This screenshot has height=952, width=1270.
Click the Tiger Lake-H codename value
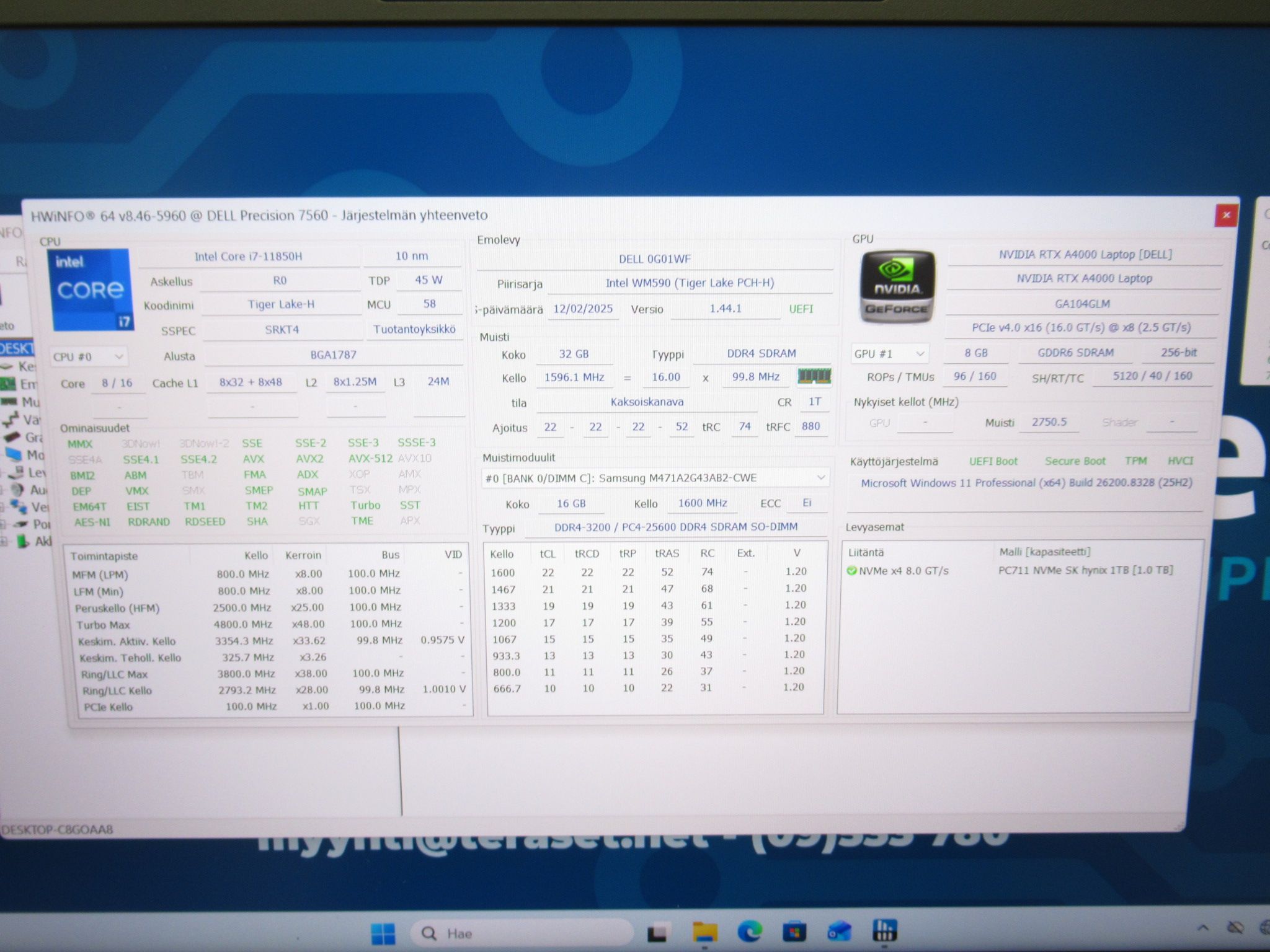281,305
